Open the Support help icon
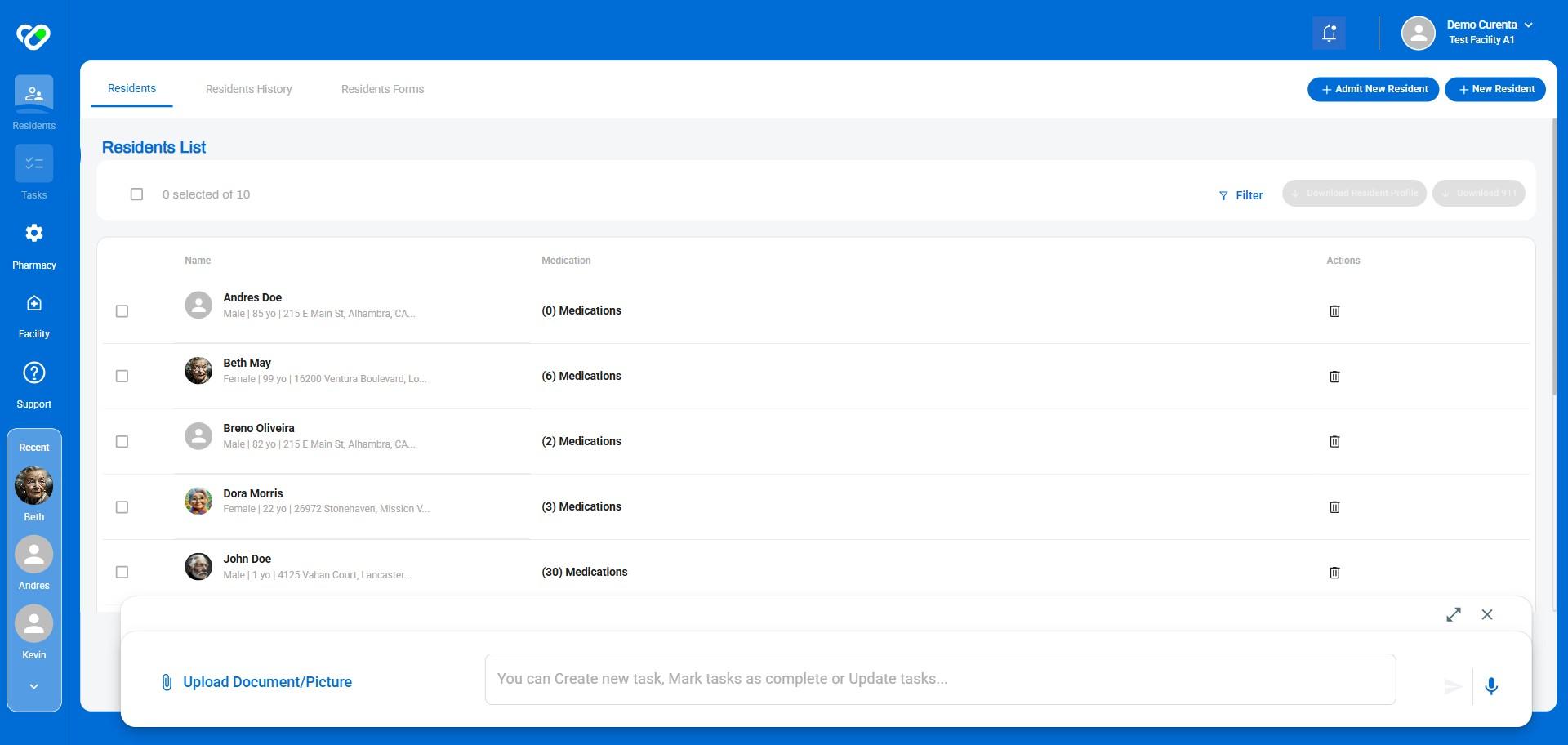 pos(34,373)
